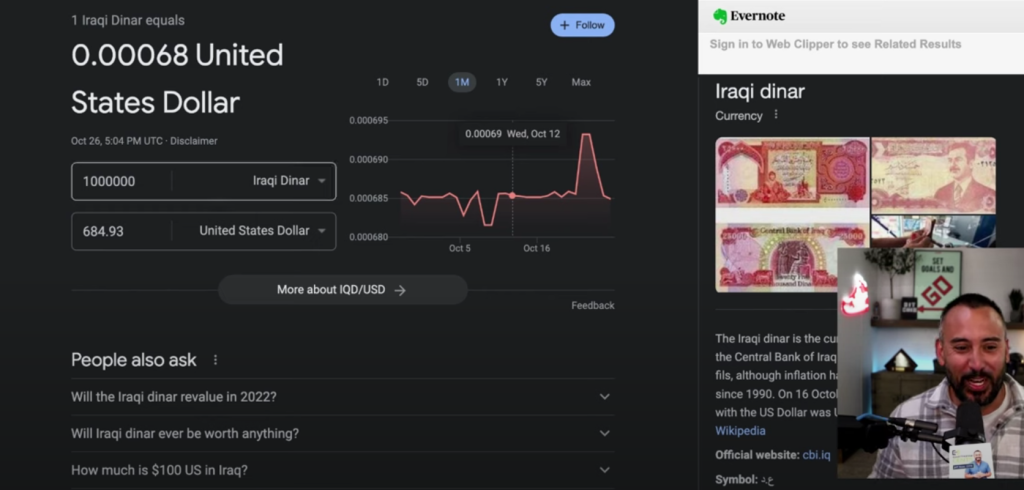Open the United States Dollar currency dropdown
This screenshot has height=490, width=1024.
262,231
